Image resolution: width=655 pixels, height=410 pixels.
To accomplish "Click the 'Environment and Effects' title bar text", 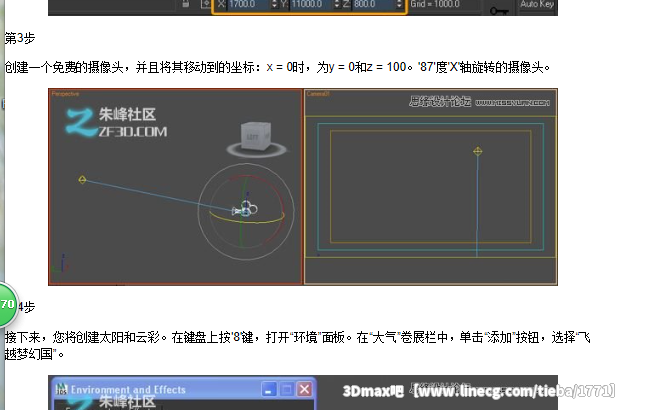I will click(128, 390).
